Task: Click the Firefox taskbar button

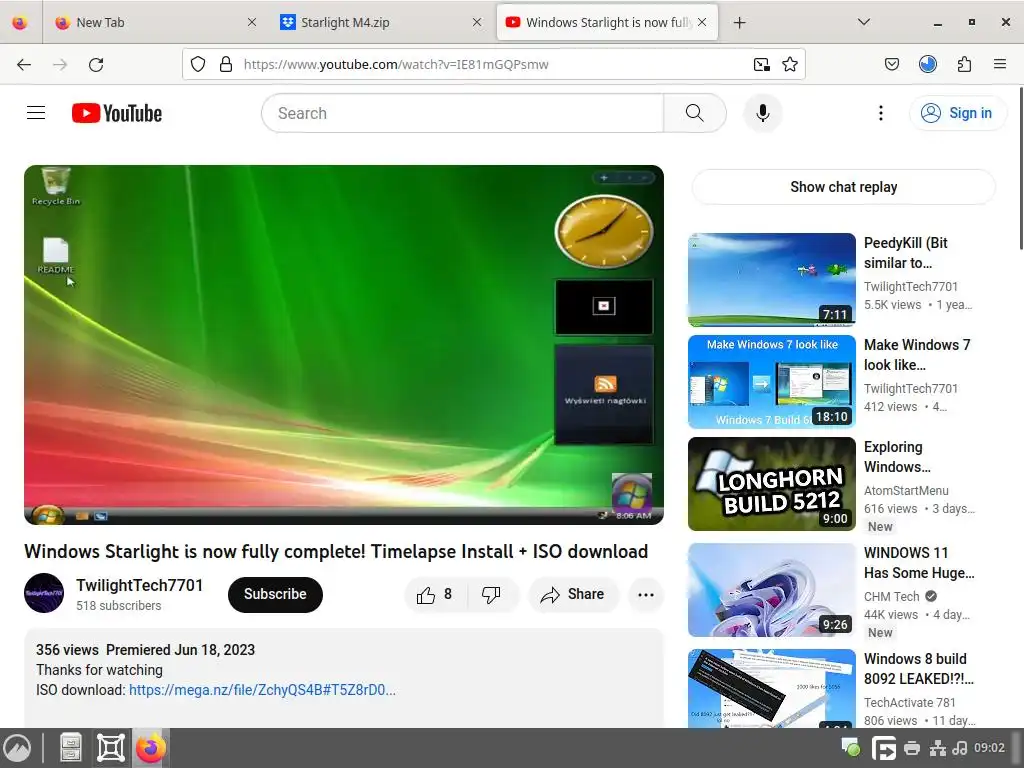Action: [x=151, y=748]
